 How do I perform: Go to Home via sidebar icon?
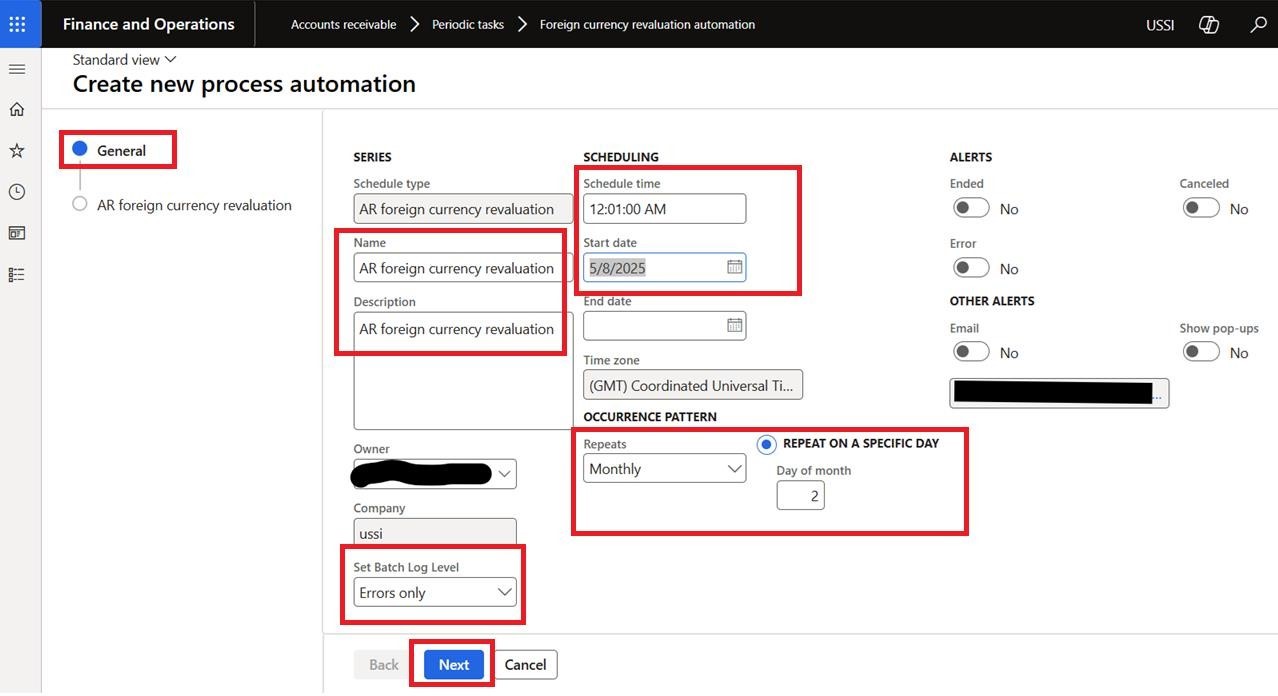(17, 110)
